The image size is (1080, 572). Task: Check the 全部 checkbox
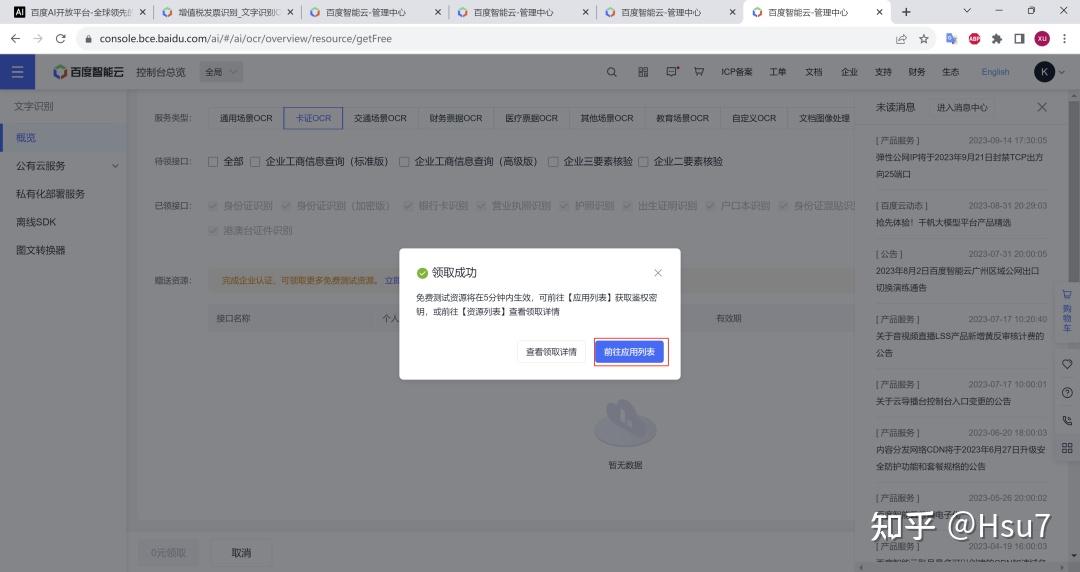pos(213,162)
